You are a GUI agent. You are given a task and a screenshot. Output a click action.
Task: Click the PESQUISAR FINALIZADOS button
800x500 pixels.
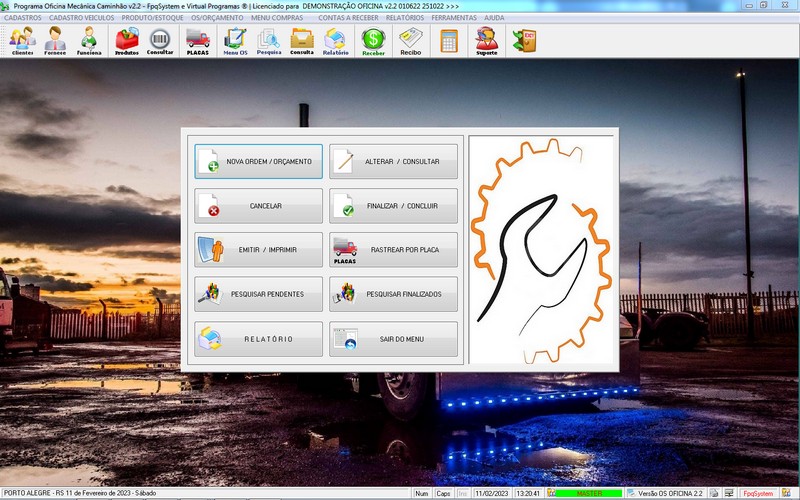pyautogui.click(x=393, y=294)
